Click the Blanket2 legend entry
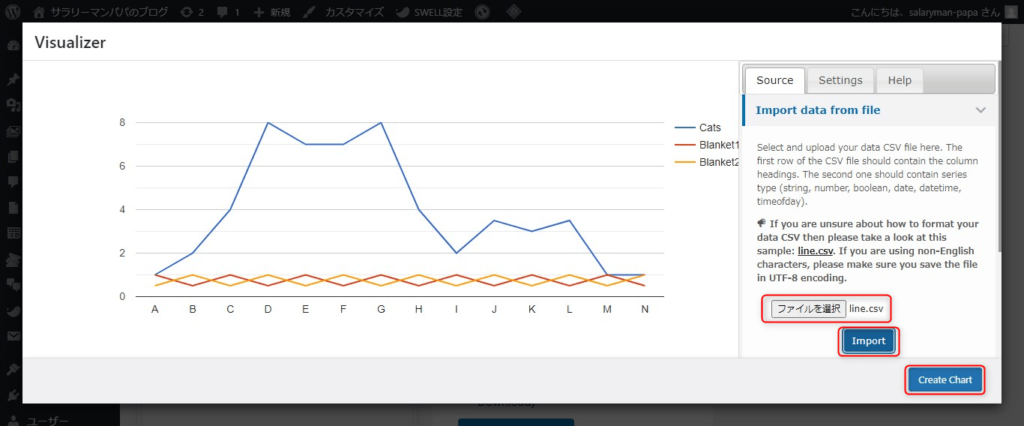Screen dimensions: 1024x426 pyautogui.click(x=716, y=162)
